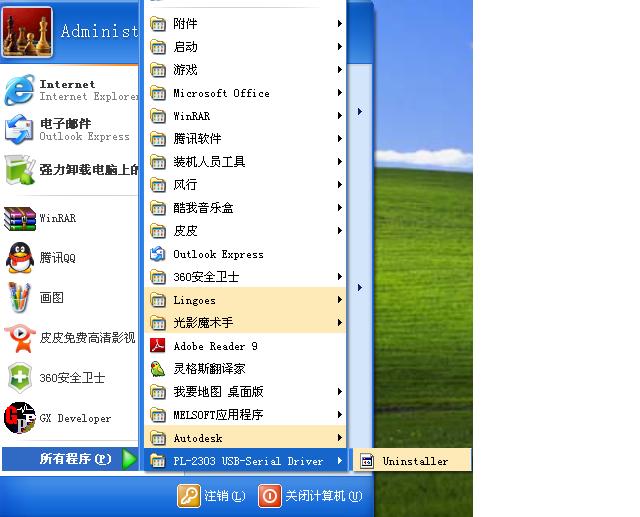Open Outlook Express in programs list
Viewport: 640px width, 517px height.
click(x=218, y=254)
